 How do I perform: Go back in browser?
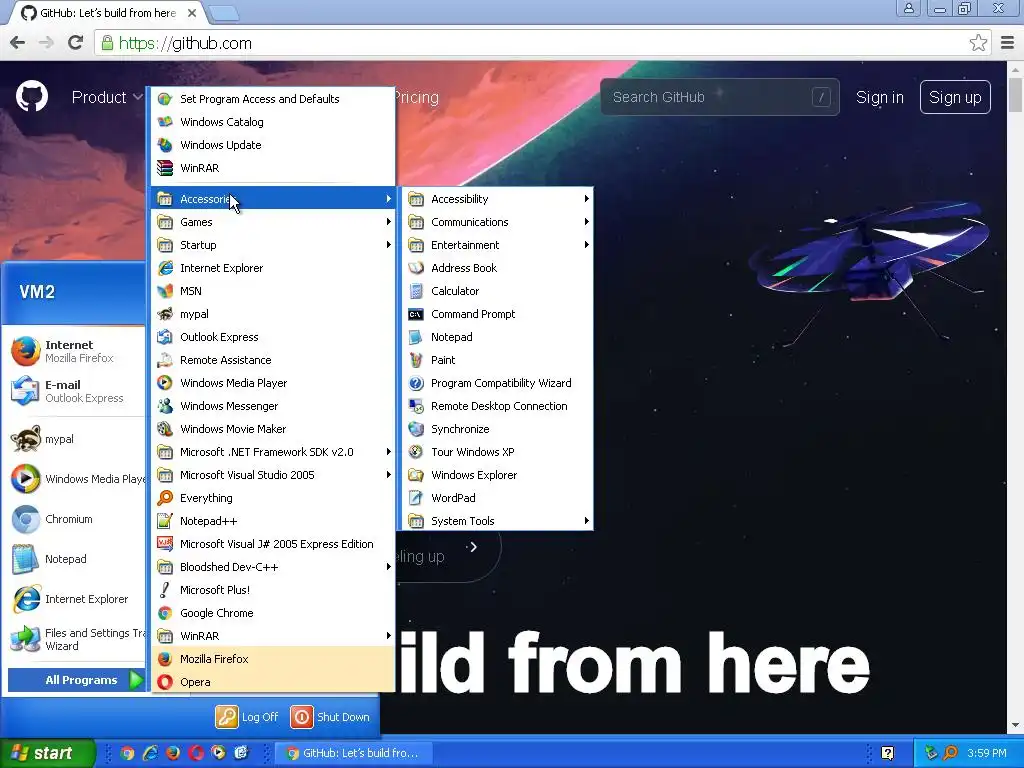pos(18,43)
